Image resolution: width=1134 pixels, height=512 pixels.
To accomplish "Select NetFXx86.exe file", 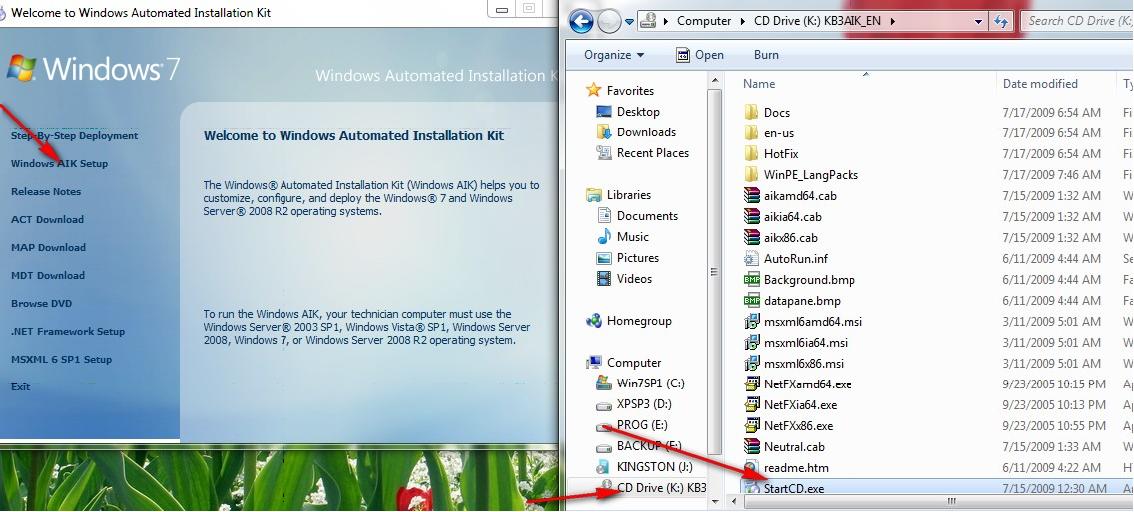I will (x=788, y=426).
